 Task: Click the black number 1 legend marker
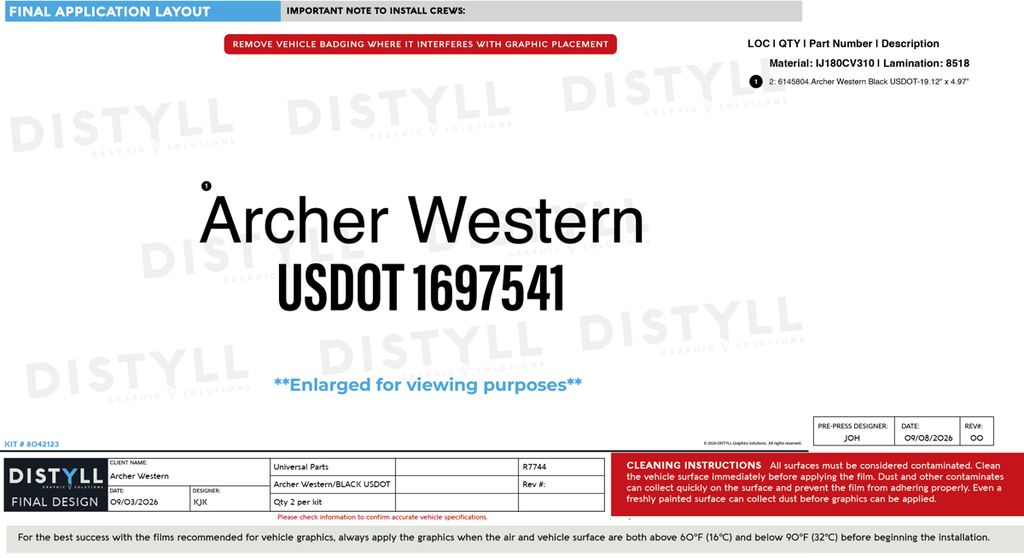point(756,82)
